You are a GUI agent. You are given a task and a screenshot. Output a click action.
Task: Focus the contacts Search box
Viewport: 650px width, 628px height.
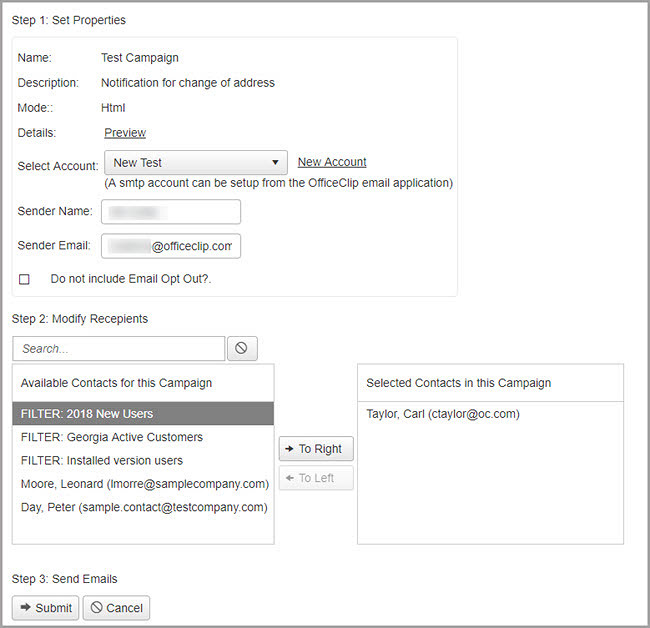pyautogui.click(x=119, y=348)
